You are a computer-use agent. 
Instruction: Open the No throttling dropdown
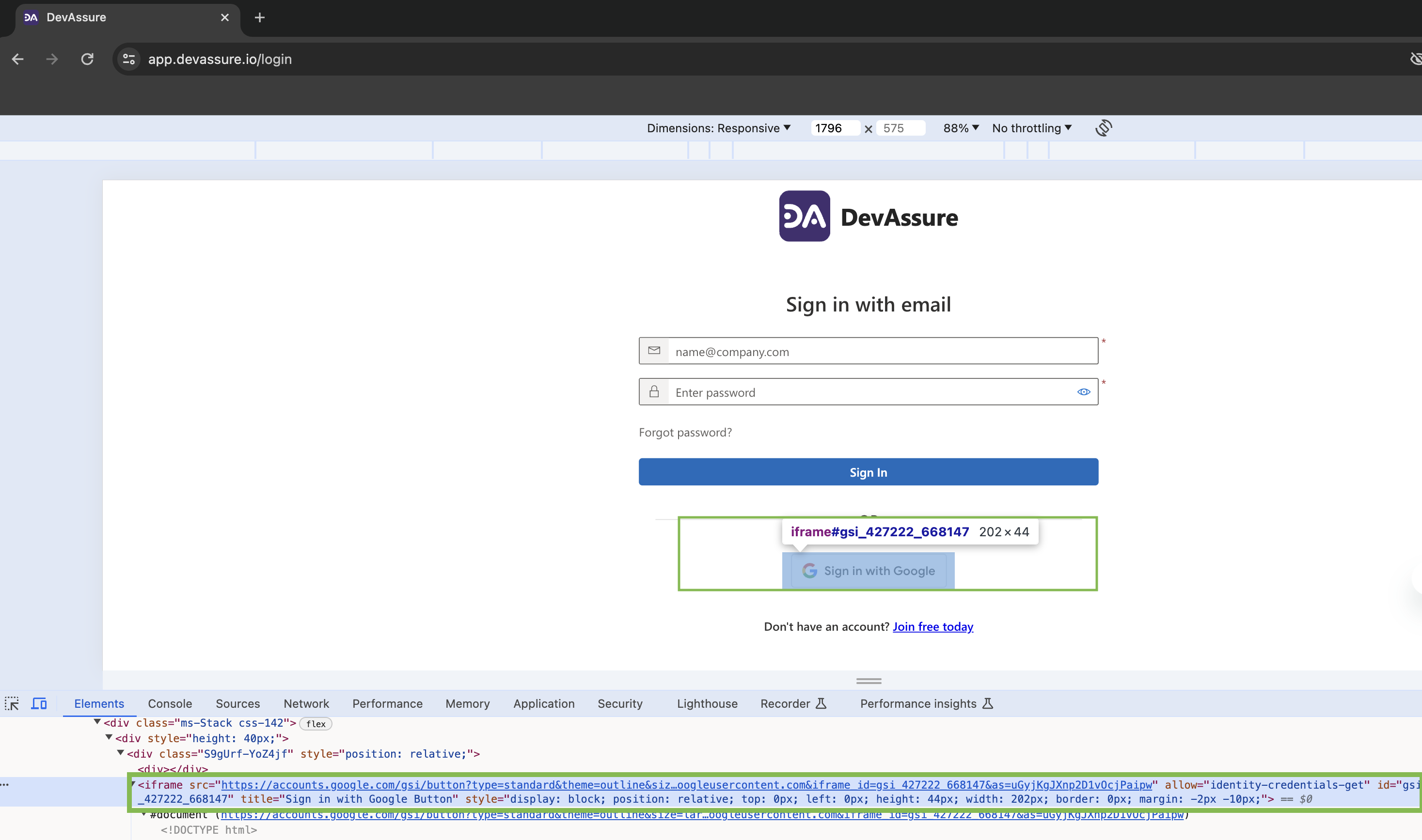coord(1031,128)
